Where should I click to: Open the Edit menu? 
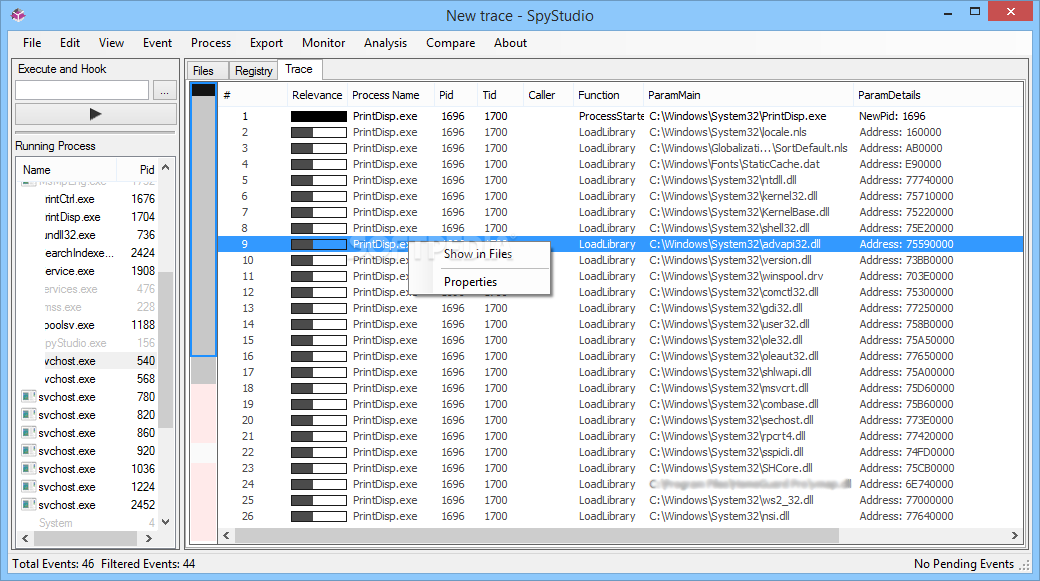click(70, 42)
